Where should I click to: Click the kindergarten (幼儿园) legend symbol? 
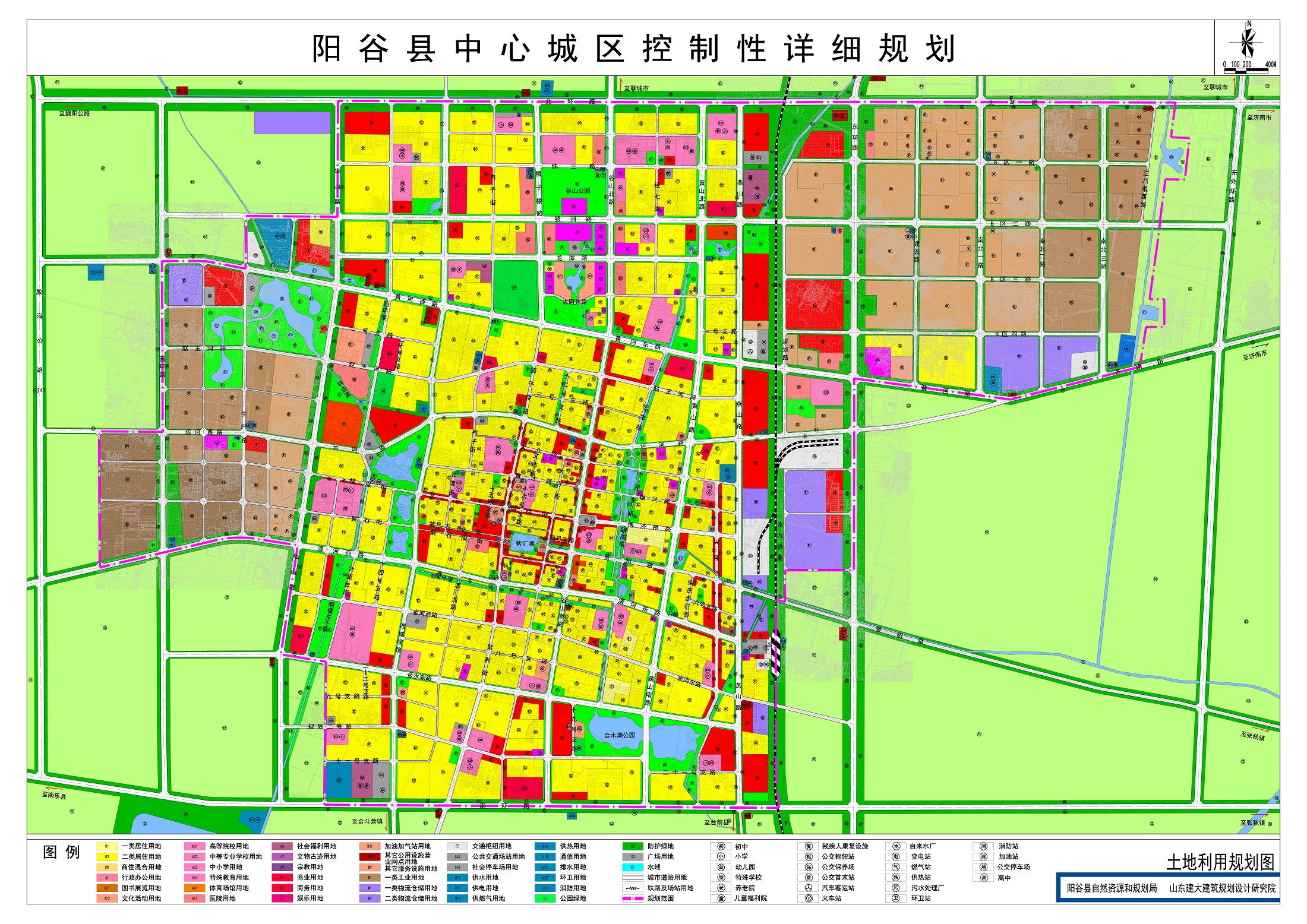pyautogui.click(x=721, y=867)
